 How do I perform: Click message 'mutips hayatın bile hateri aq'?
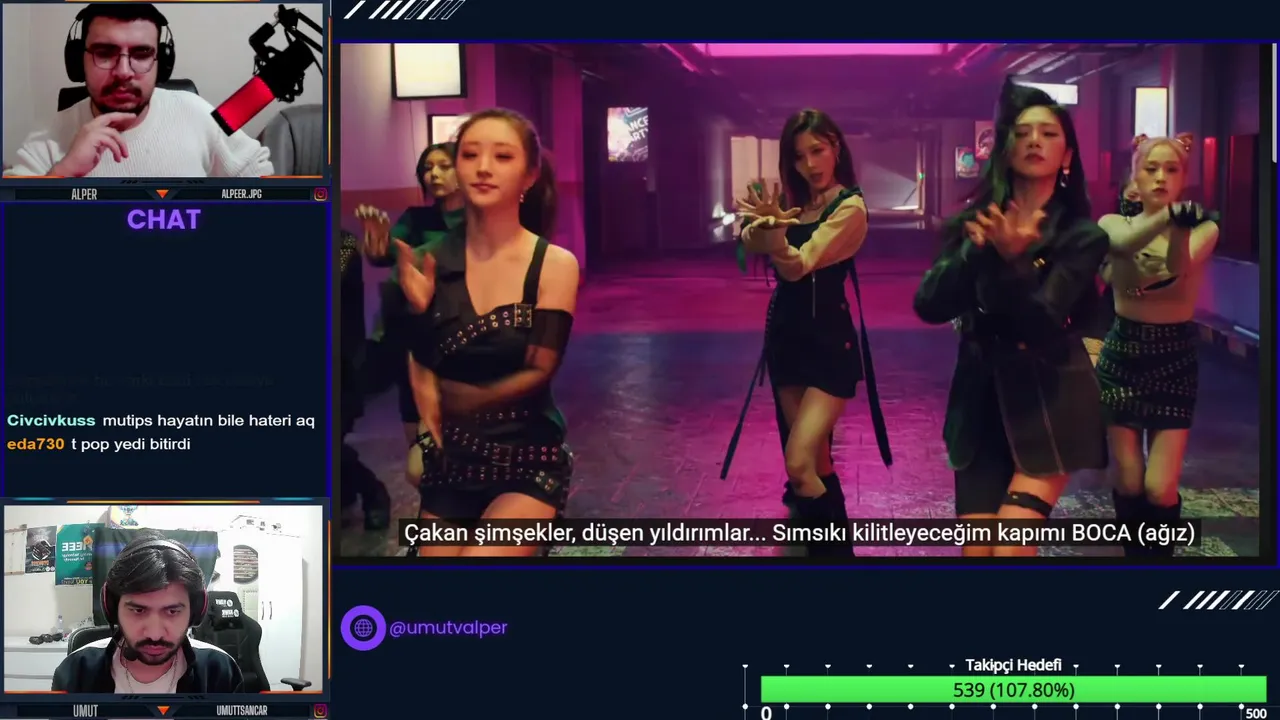pos(208,420)
